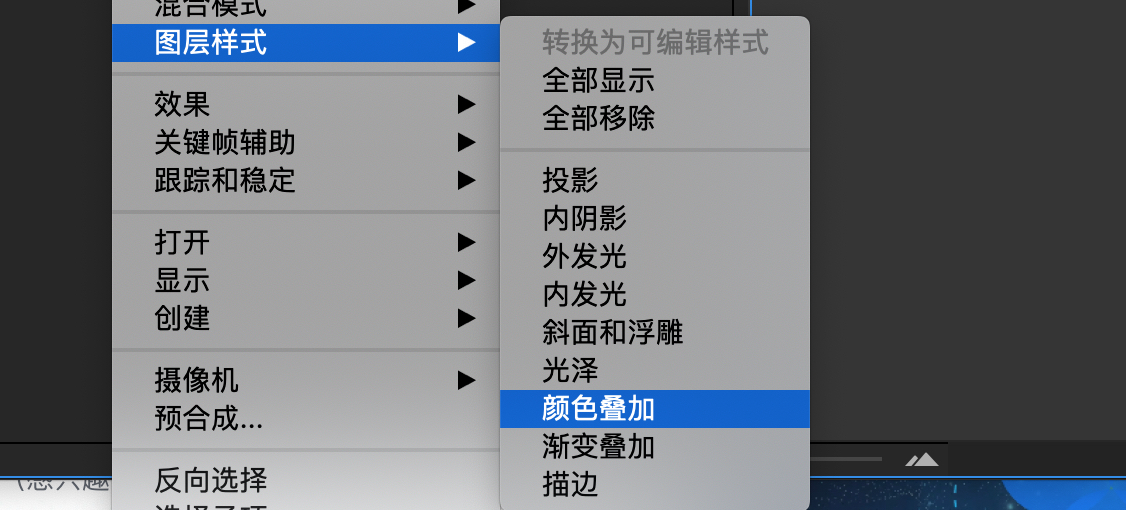Click 预合成... menu entry

pyautogui.click(x=305, y=418)
